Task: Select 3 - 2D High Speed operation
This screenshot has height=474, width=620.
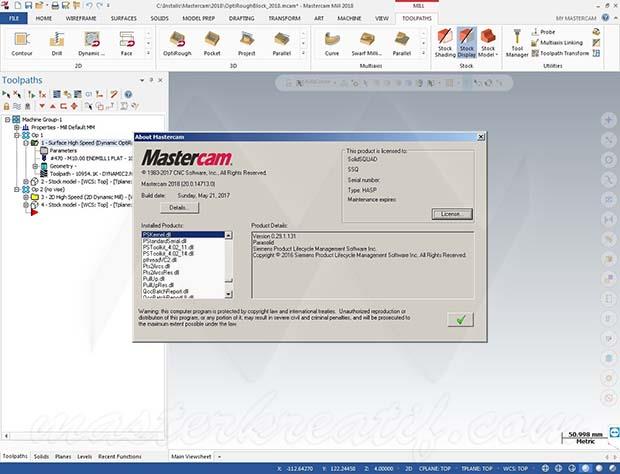Action: coord(86,197)
